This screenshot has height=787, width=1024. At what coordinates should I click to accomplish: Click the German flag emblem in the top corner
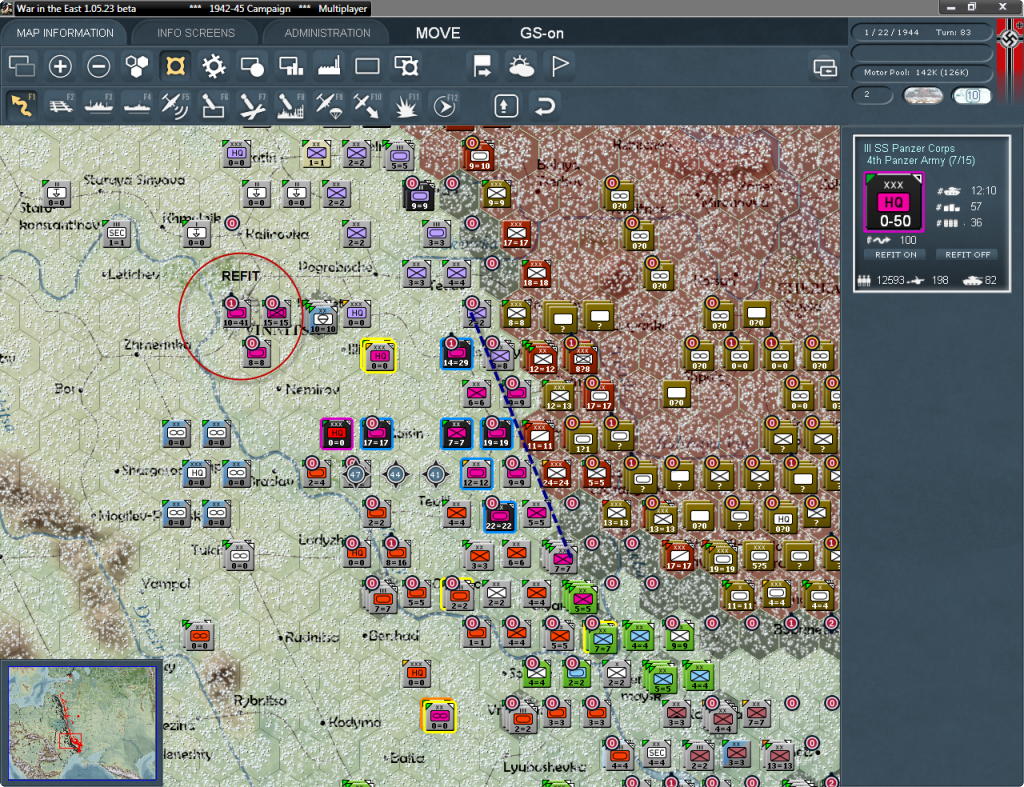[x=1010, y=39]
